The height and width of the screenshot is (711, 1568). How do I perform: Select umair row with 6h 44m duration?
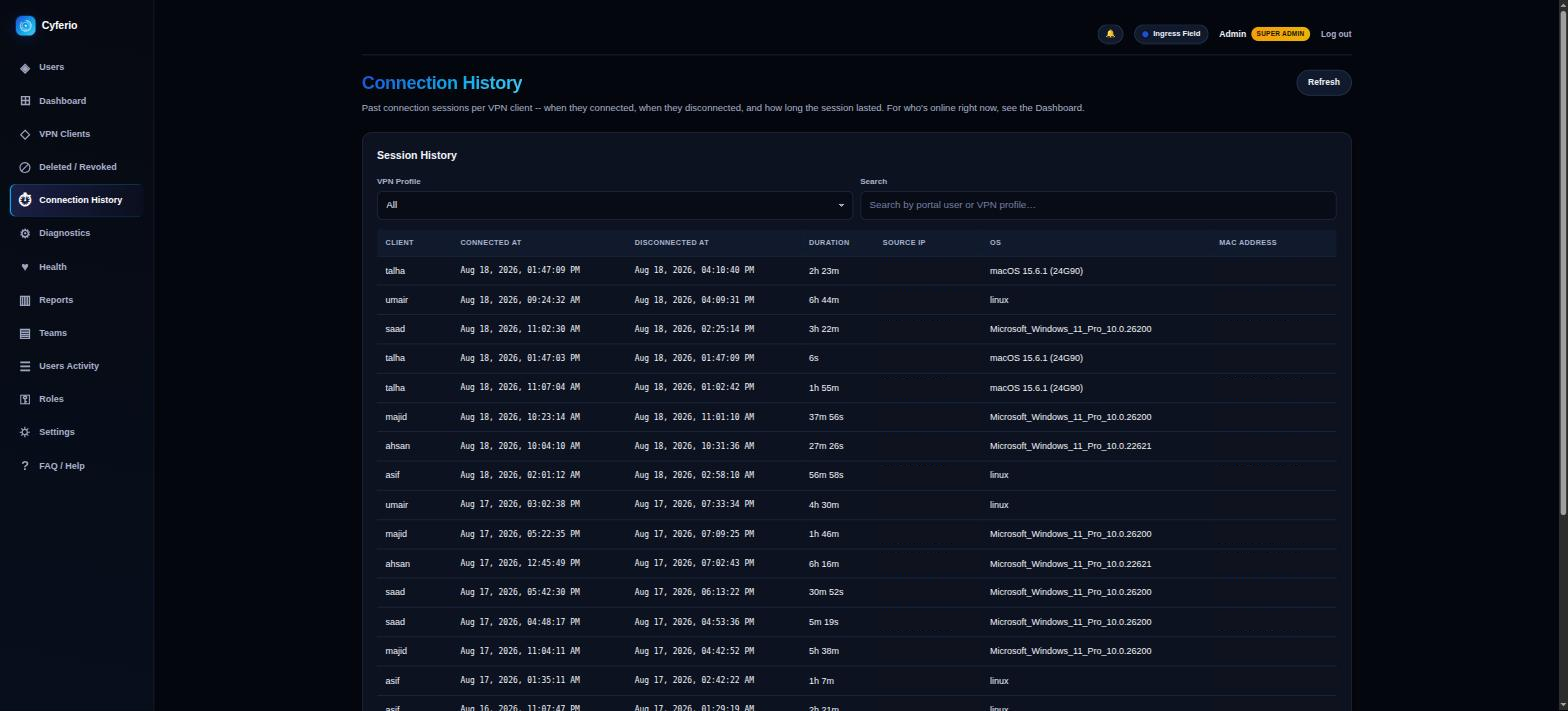click(x=856, y=300)
